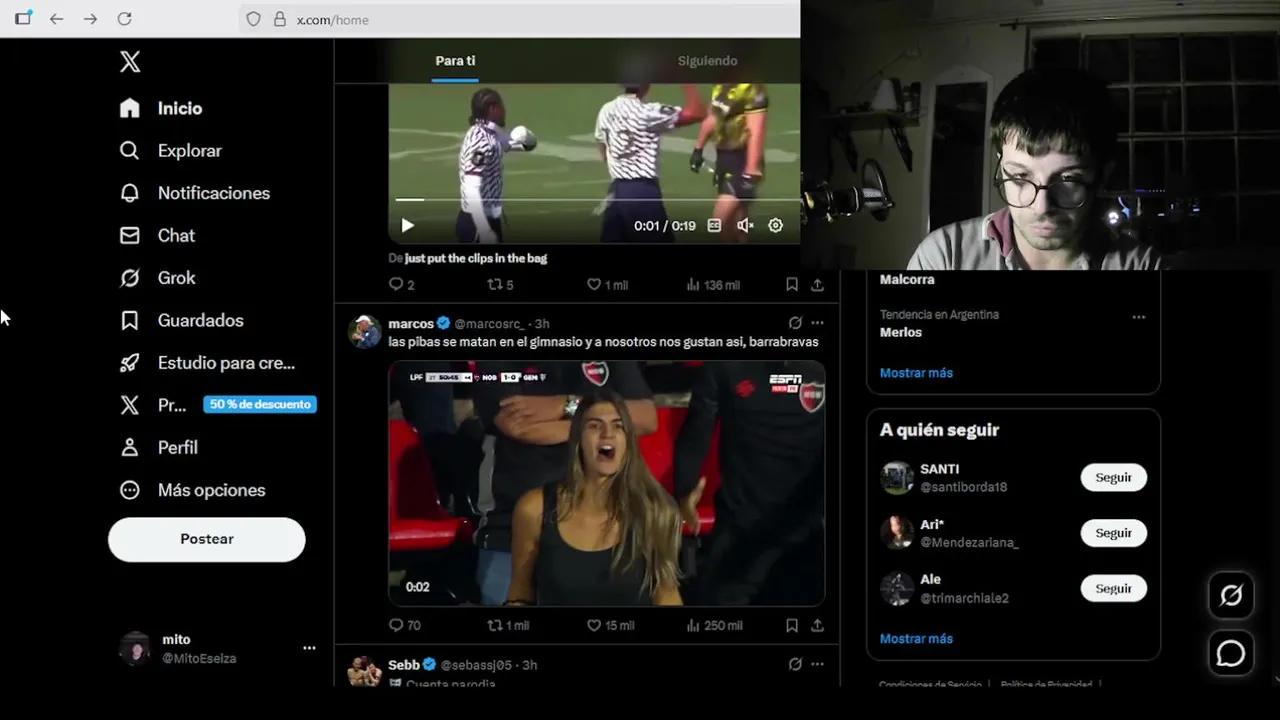Click browser back arrow
This screenshot has width=1280, height=720.
57,19
